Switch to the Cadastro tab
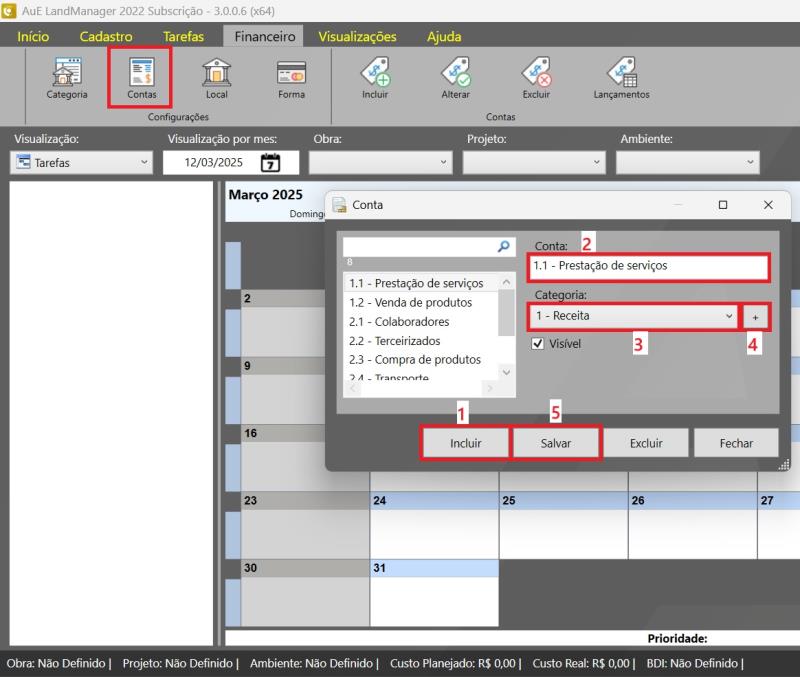The height and width of the screenshot is (677, 800). pos(106,36)
